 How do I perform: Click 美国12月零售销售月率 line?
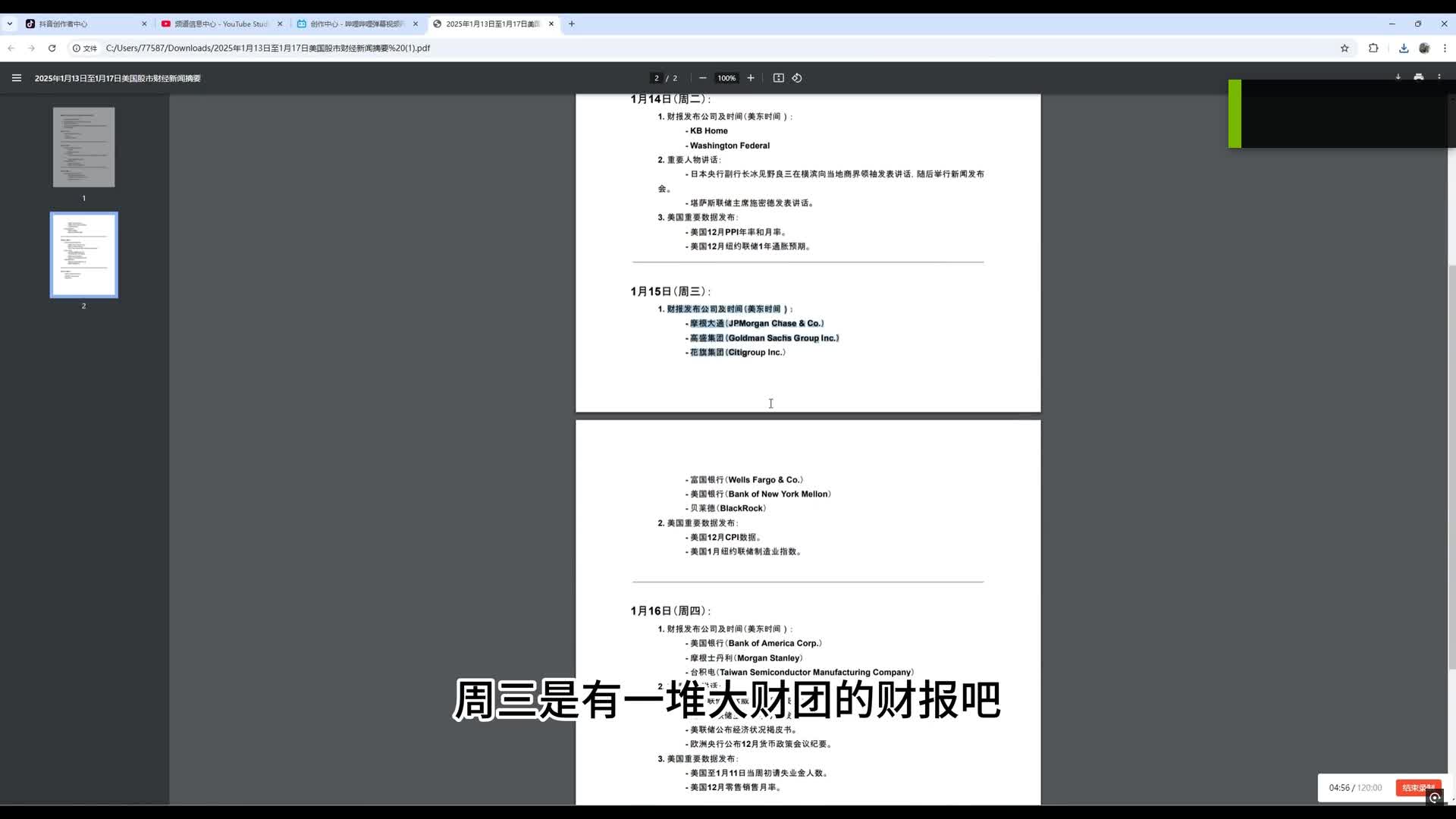coord(734,788)
